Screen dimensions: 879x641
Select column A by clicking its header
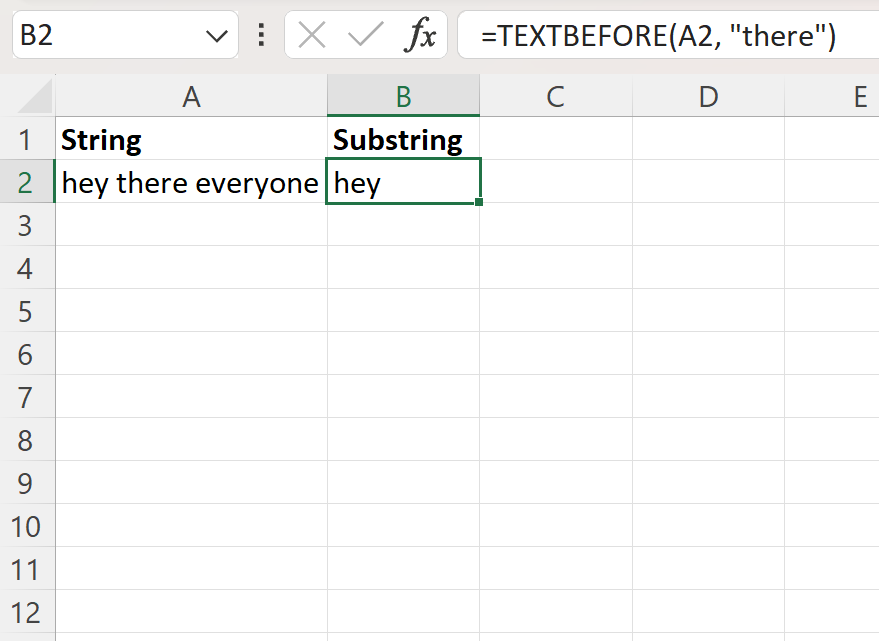coord(190,96)
